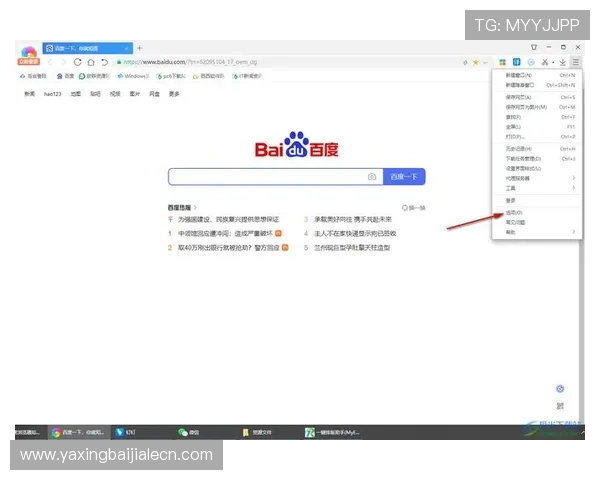The image size is (600, 480).
Task: Open the 更多 link in Baidu nav
Action: click(174, 94)
